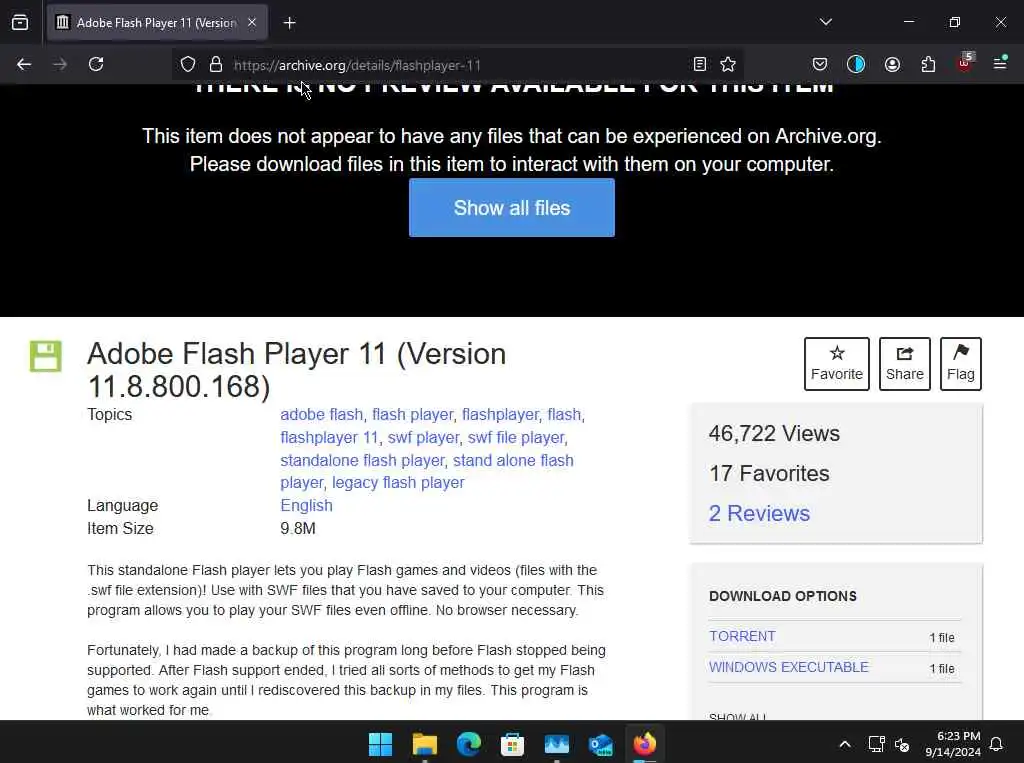Image resolution: width=1024 pixels, height=763 pixels.
Task: Click the browser back arrow
Action: 24,64
